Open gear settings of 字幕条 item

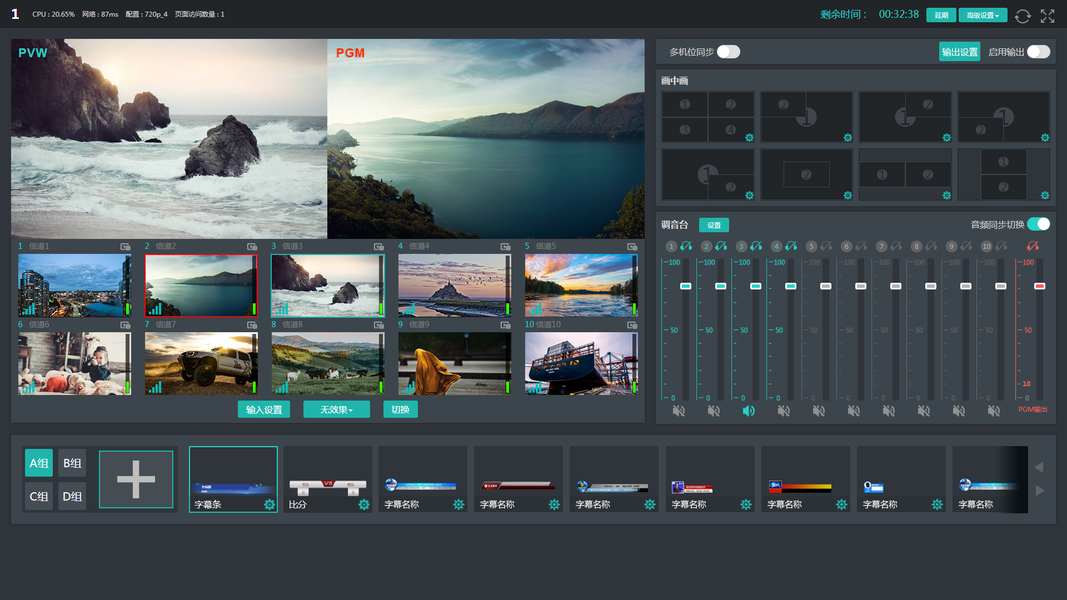[x=269, y=505]
